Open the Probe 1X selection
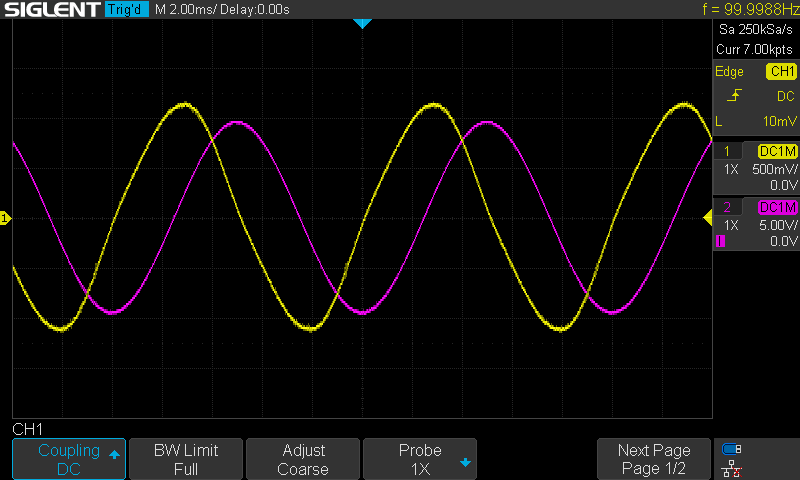800x480 pixels. click(x=420, y=459)
